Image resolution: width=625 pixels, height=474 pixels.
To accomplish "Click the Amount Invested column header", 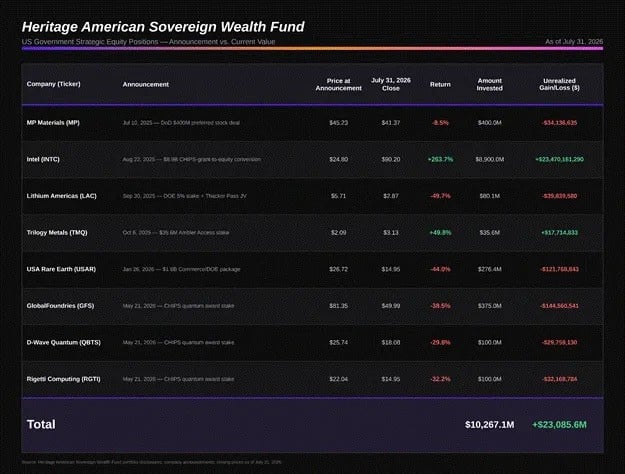I will click(489, 85).
